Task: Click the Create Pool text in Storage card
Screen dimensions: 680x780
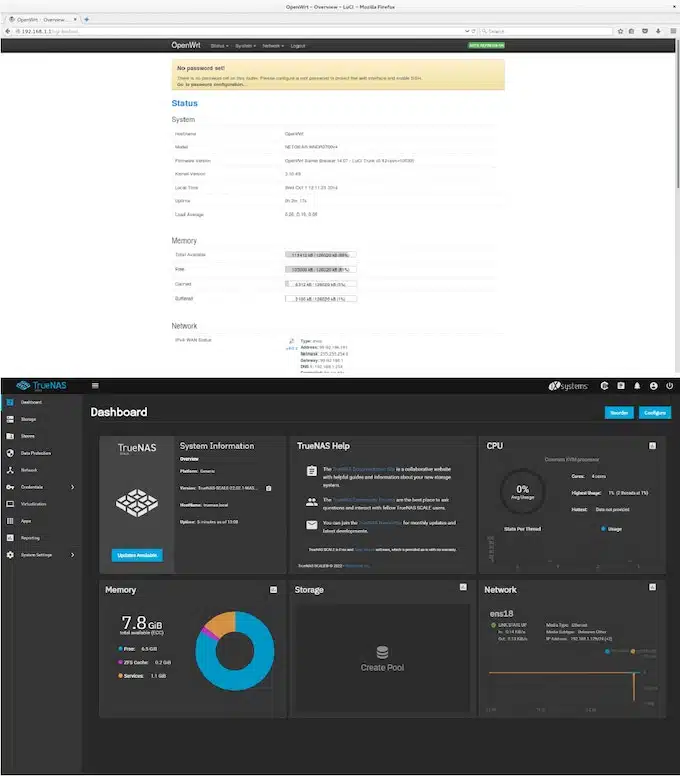Action: [x=382, y=668]
